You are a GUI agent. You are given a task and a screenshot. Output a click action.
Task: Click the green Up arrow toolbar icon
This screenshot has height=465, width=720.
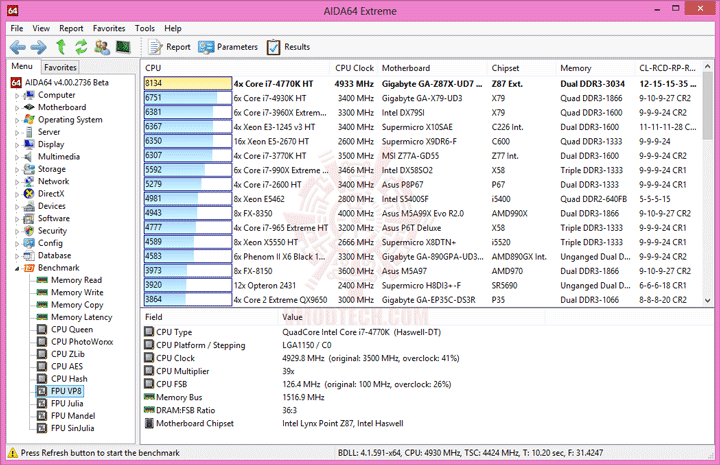(61, 47)
